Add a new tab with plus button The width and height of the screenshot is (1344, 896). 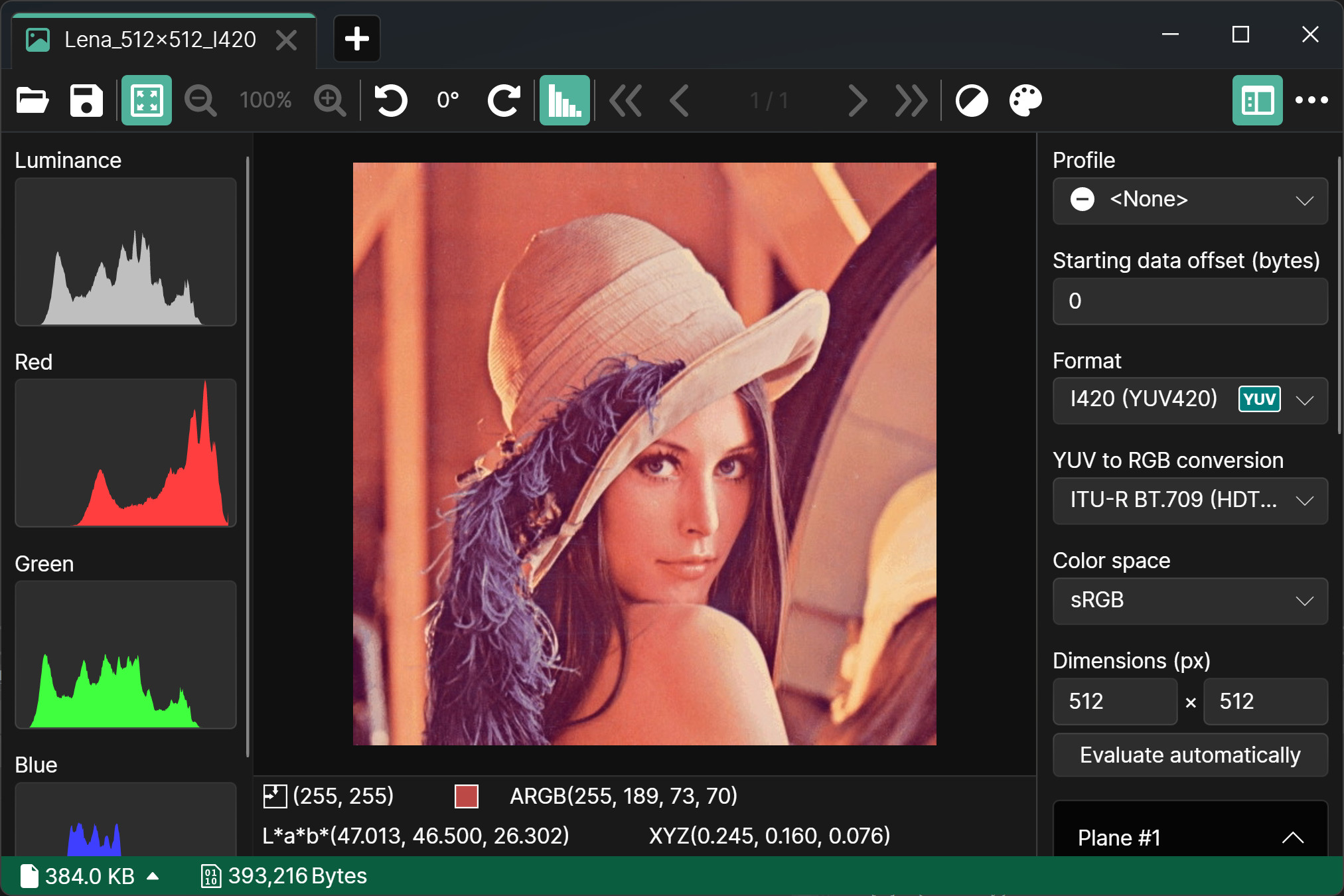[x=357, y=38]
